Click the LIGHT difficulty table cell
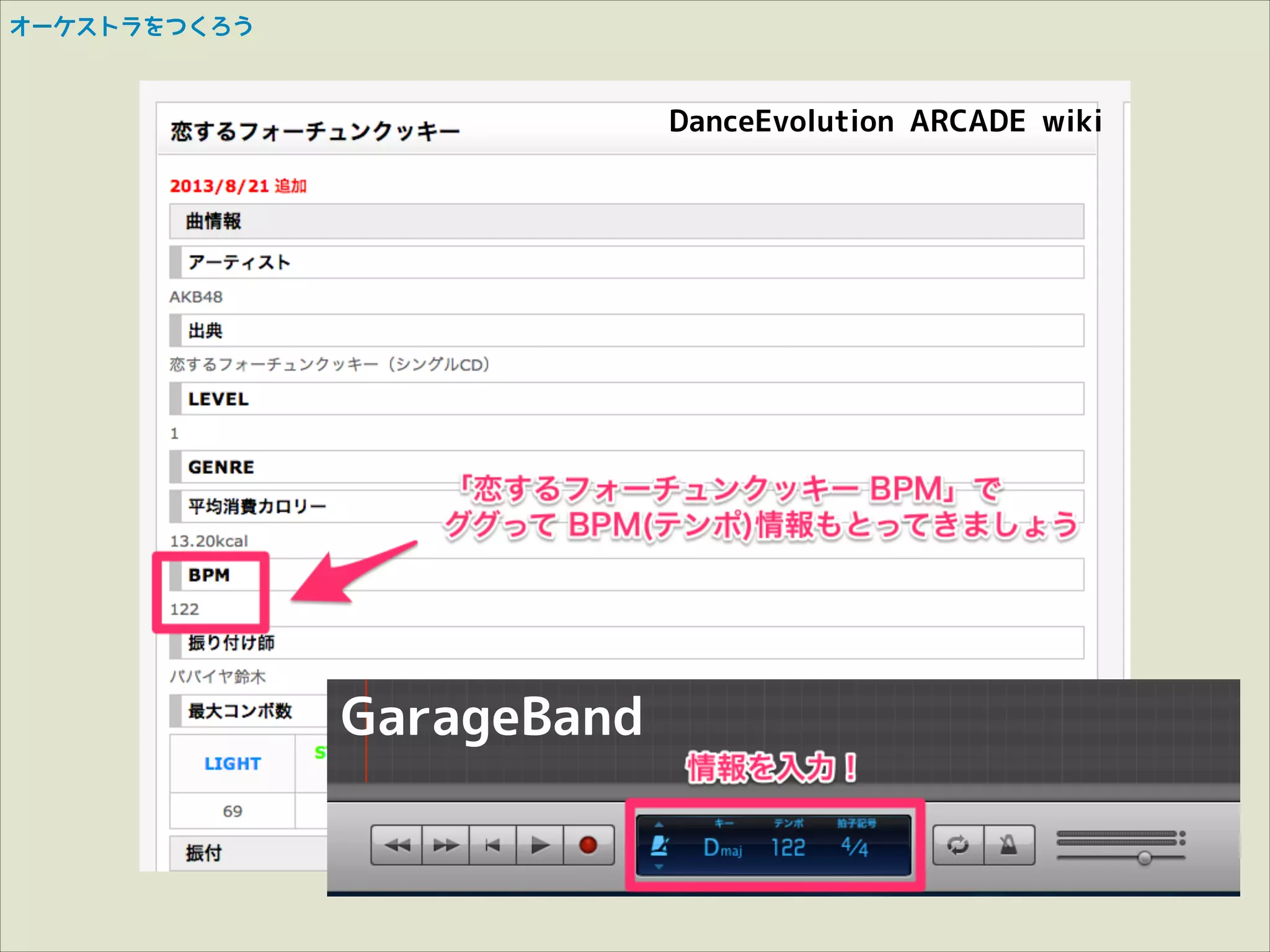 tap(233, 764)
